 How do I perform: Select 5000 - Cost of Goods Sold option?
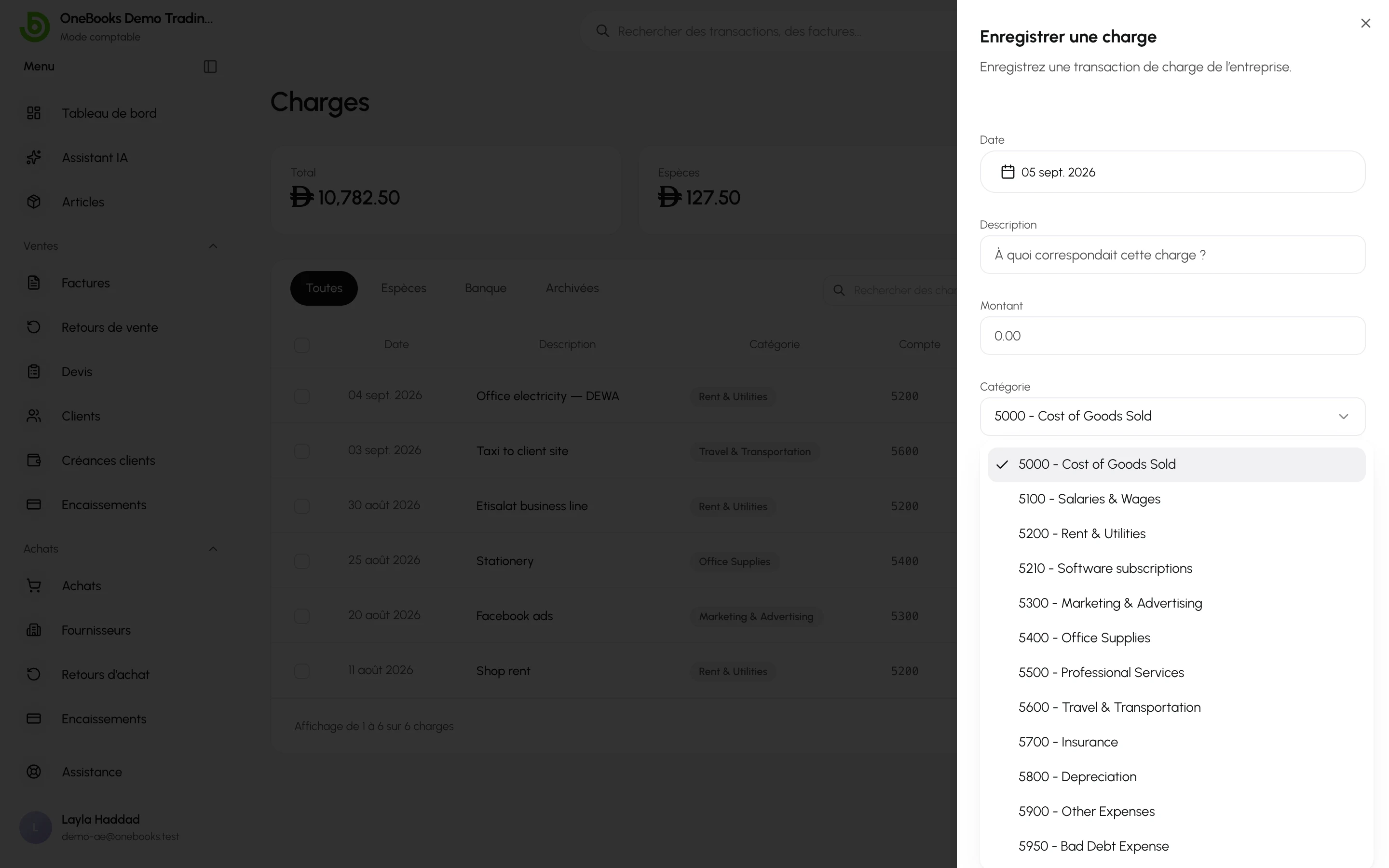[x=1176, y=464]
